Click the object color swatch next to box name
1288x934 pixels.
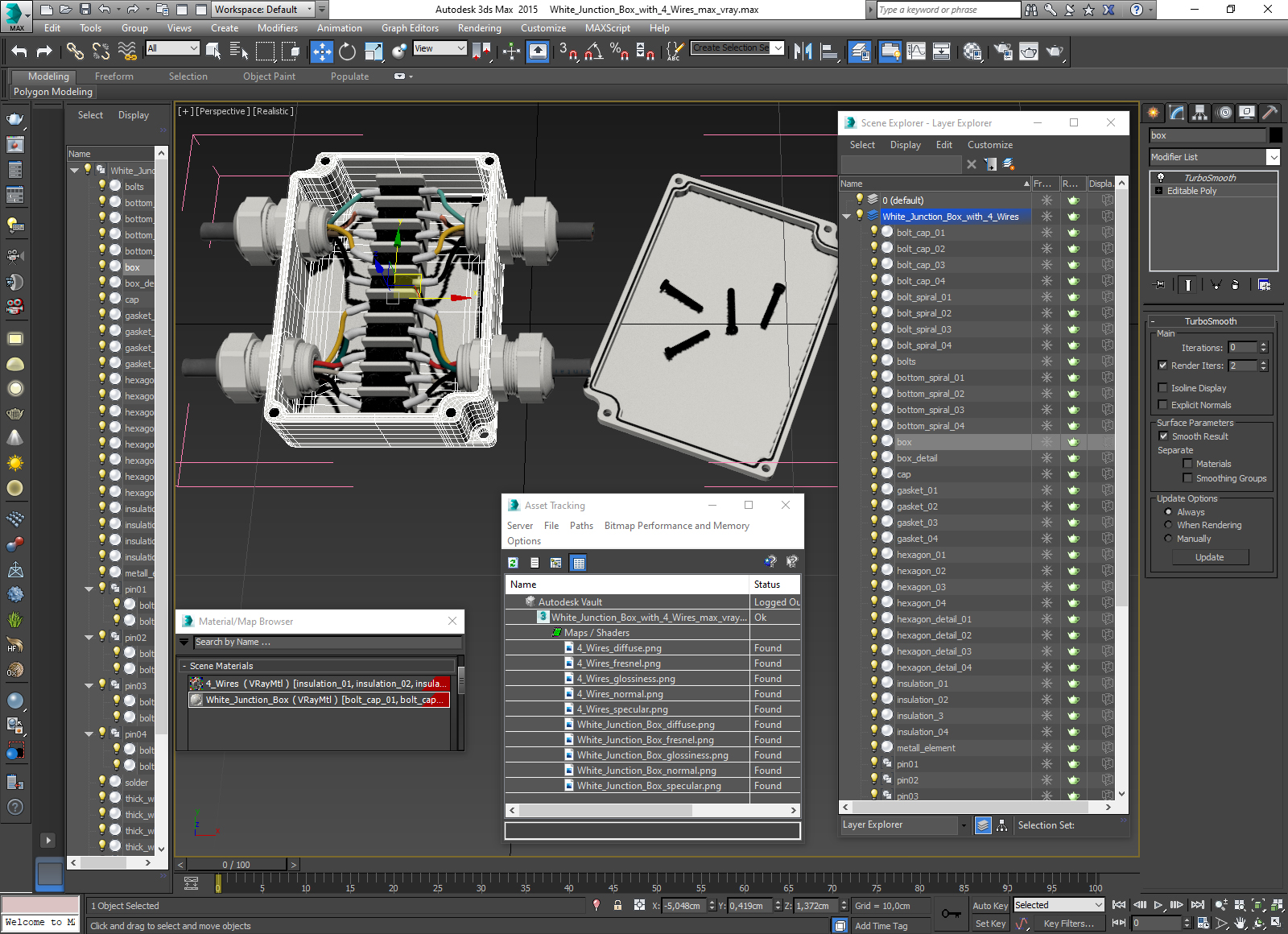(x=1275, y=135)
